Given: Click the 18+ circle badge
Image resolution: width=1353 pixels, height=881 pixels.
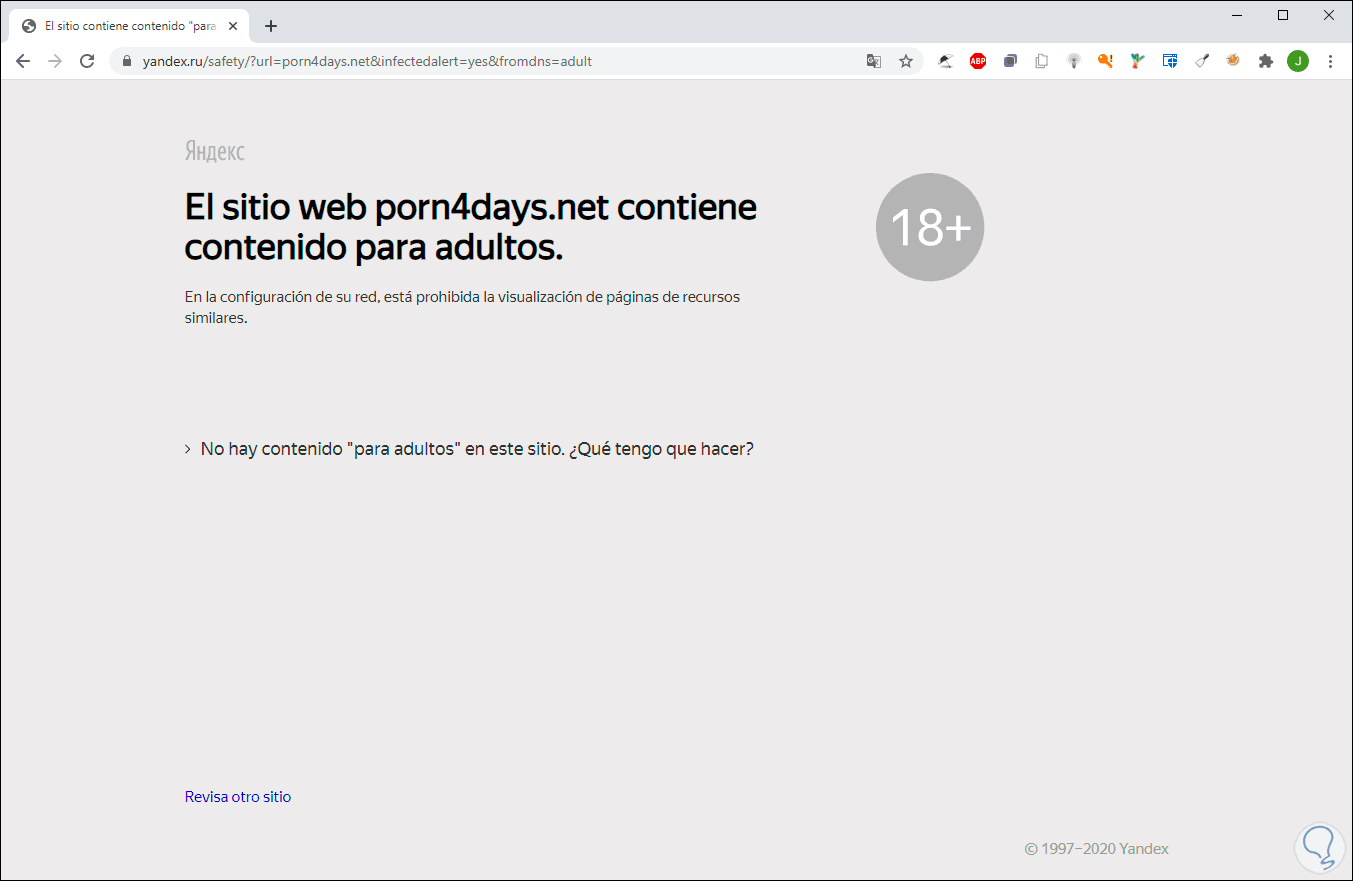Looking at the screenshot, I should [930, 227].
